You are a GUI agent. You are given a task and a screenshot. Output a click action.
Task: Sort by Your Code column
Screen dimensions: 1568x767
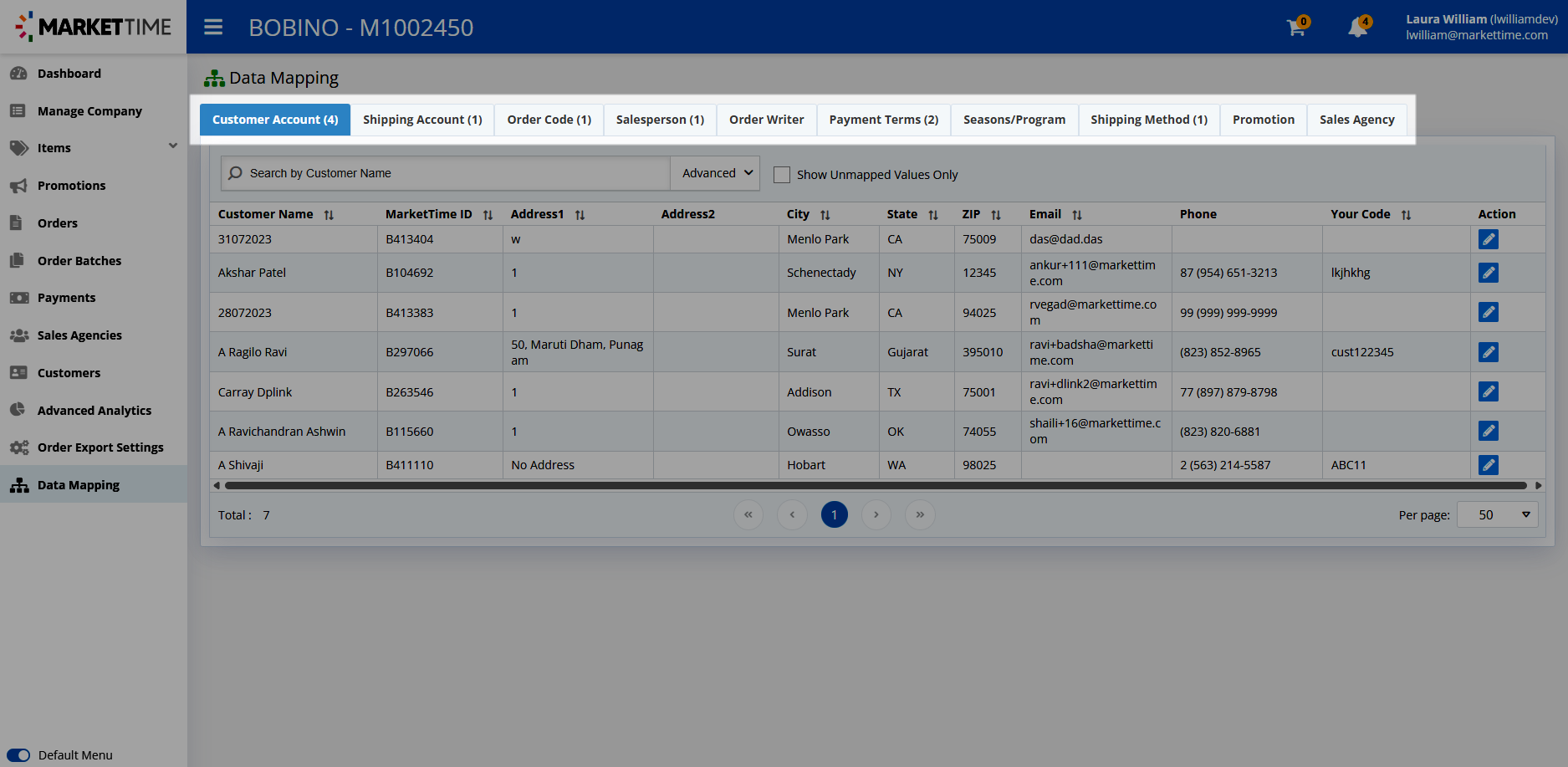click(x=1406, y=215)
